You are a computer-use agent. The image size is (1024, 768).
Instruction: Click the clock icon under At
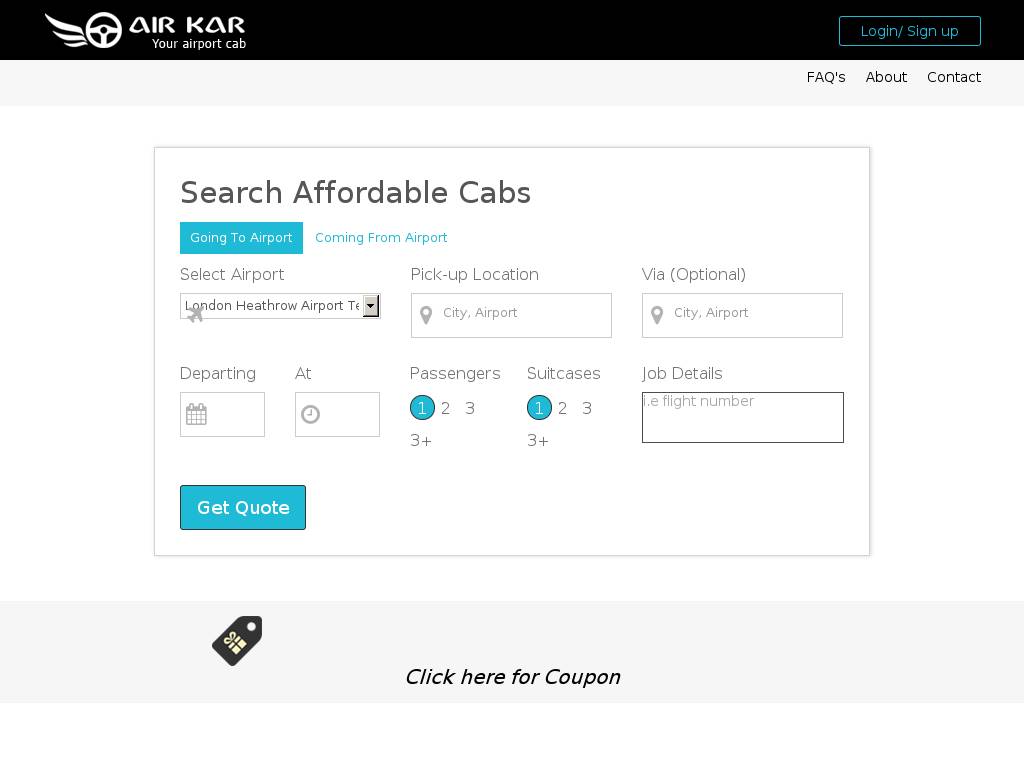[x=311, y=414]
